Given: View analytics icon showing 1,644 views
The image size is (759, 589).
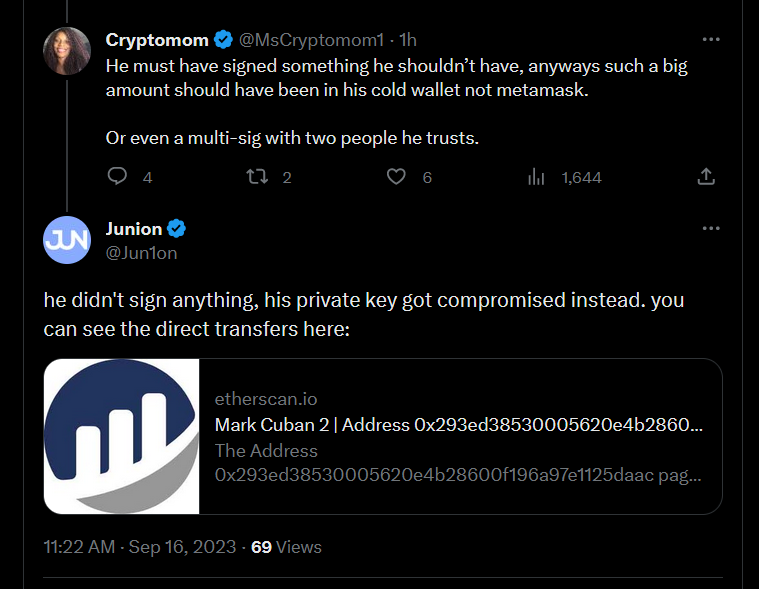Looking at the screenshot, I should [x=536, y=177].
